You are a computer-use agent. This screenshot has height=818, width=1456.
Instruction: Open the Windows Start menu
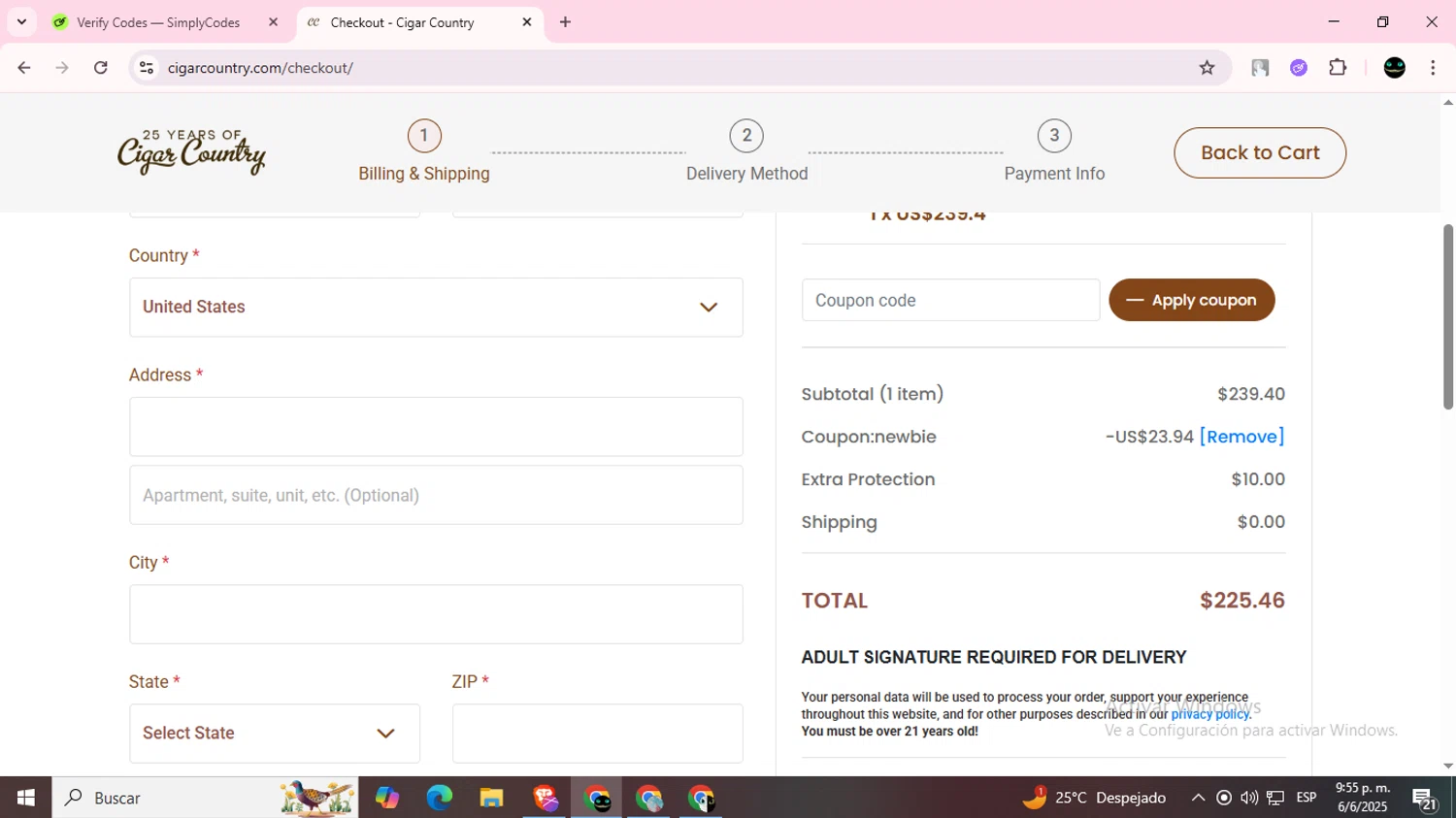pos(26,798)
